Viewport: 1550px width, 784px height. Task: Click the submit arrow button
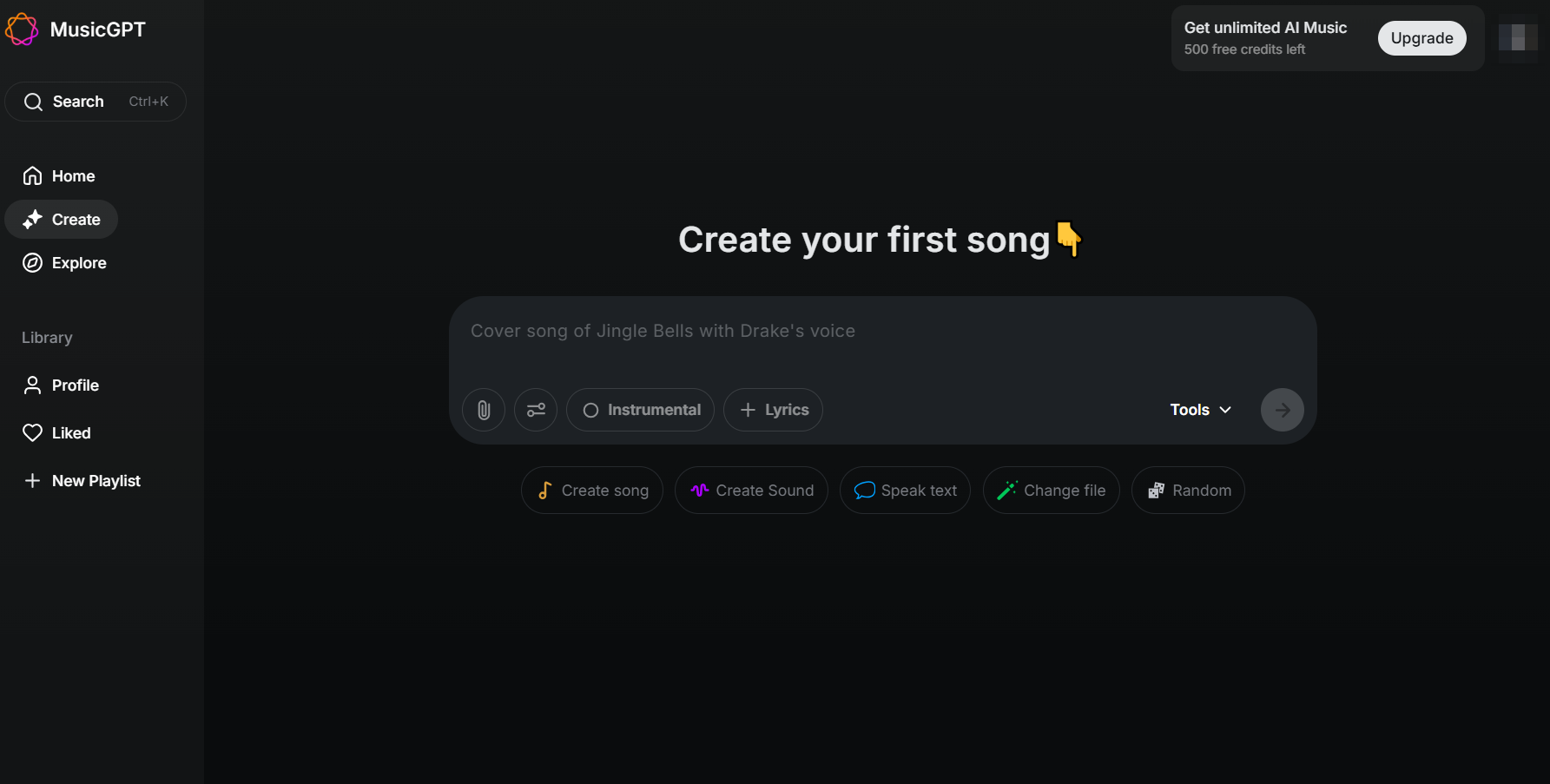1282,409
